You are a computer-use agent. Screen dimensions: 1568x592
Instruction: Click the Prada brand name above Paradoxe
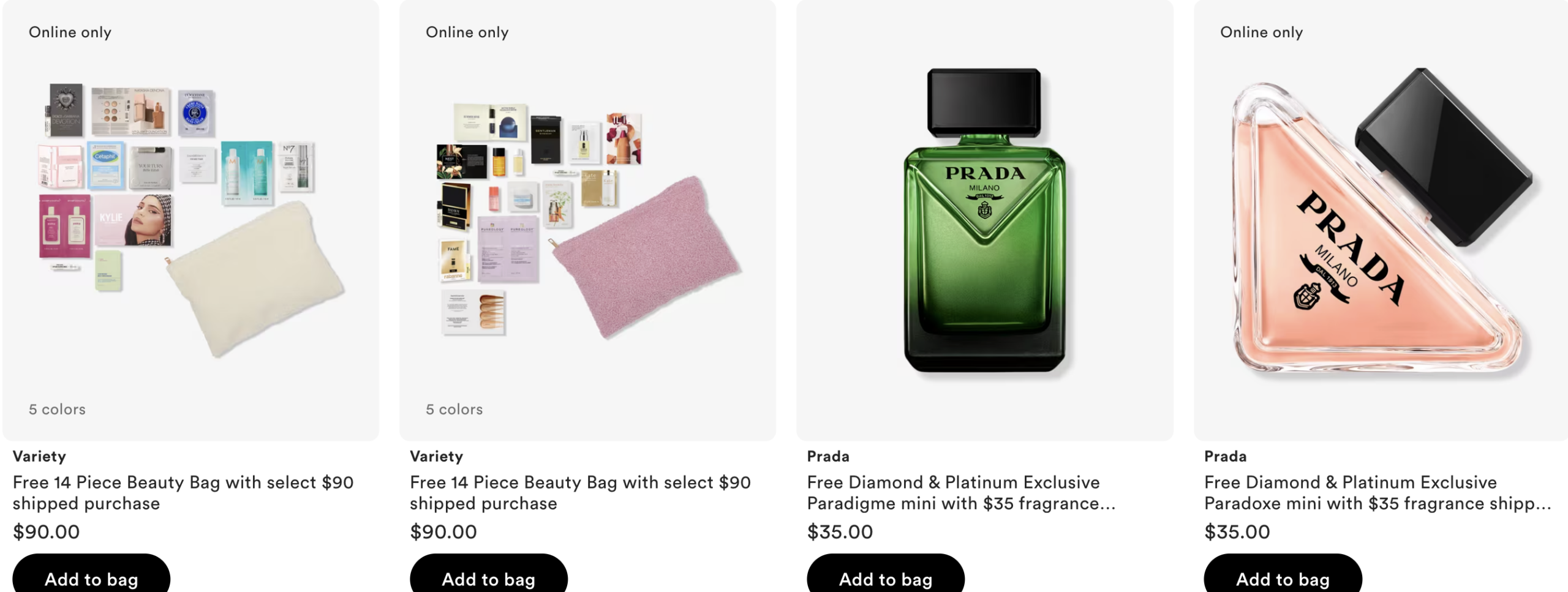tap(1225, 456)
